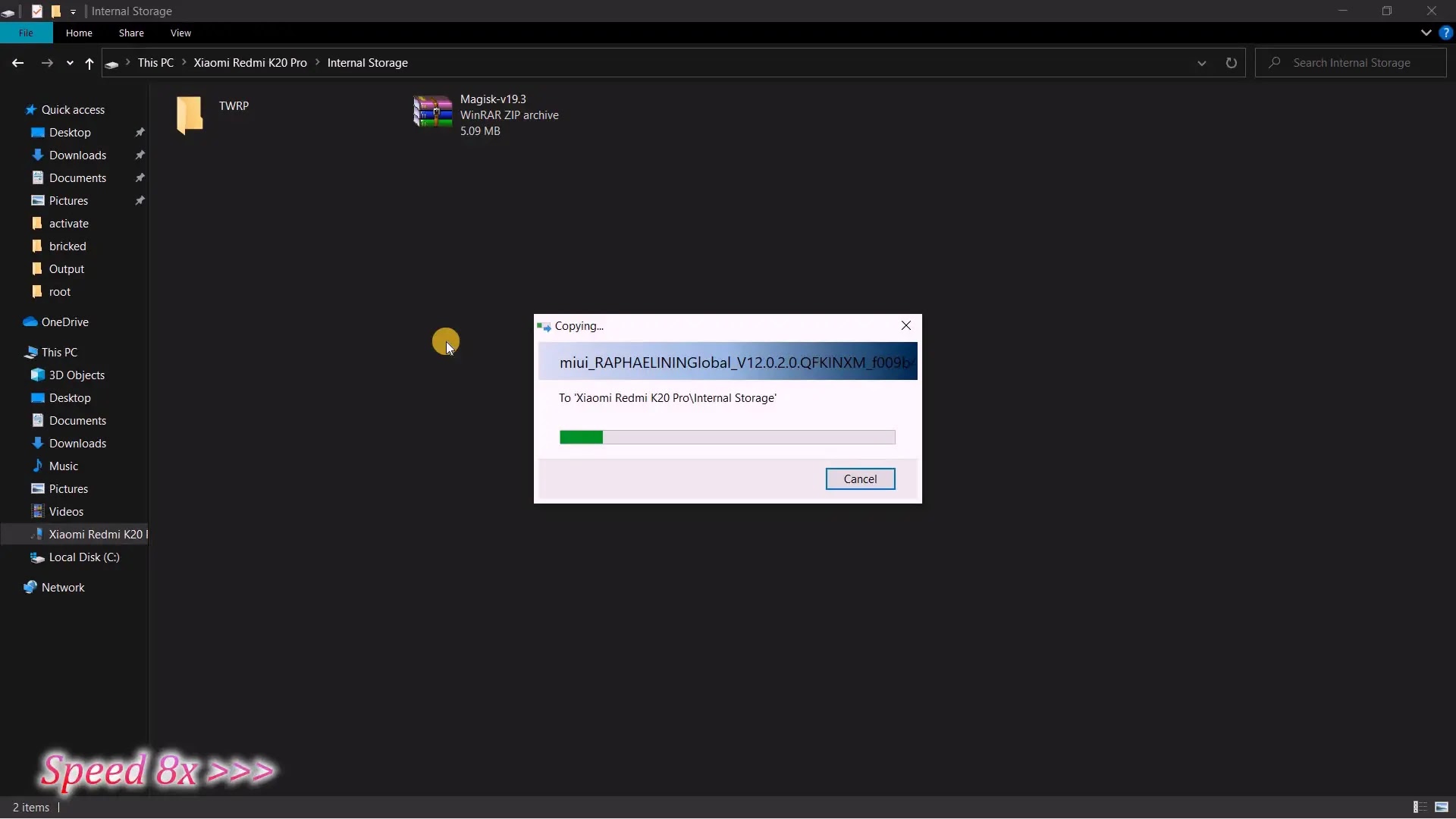
Task: Click Xiaomi Redmi K20 Pro in breadcrumb
Action: (249, 63)
